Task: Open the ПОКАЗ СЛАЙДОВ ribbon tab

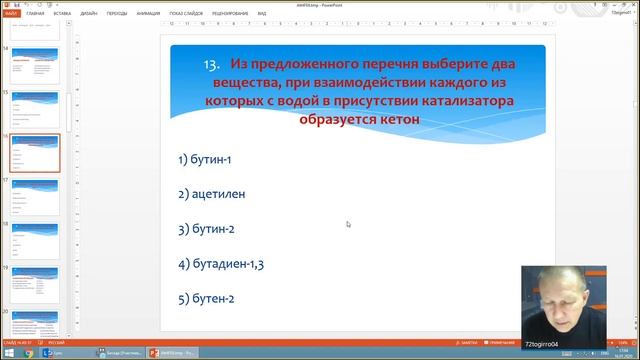Action: pos(186,13)
